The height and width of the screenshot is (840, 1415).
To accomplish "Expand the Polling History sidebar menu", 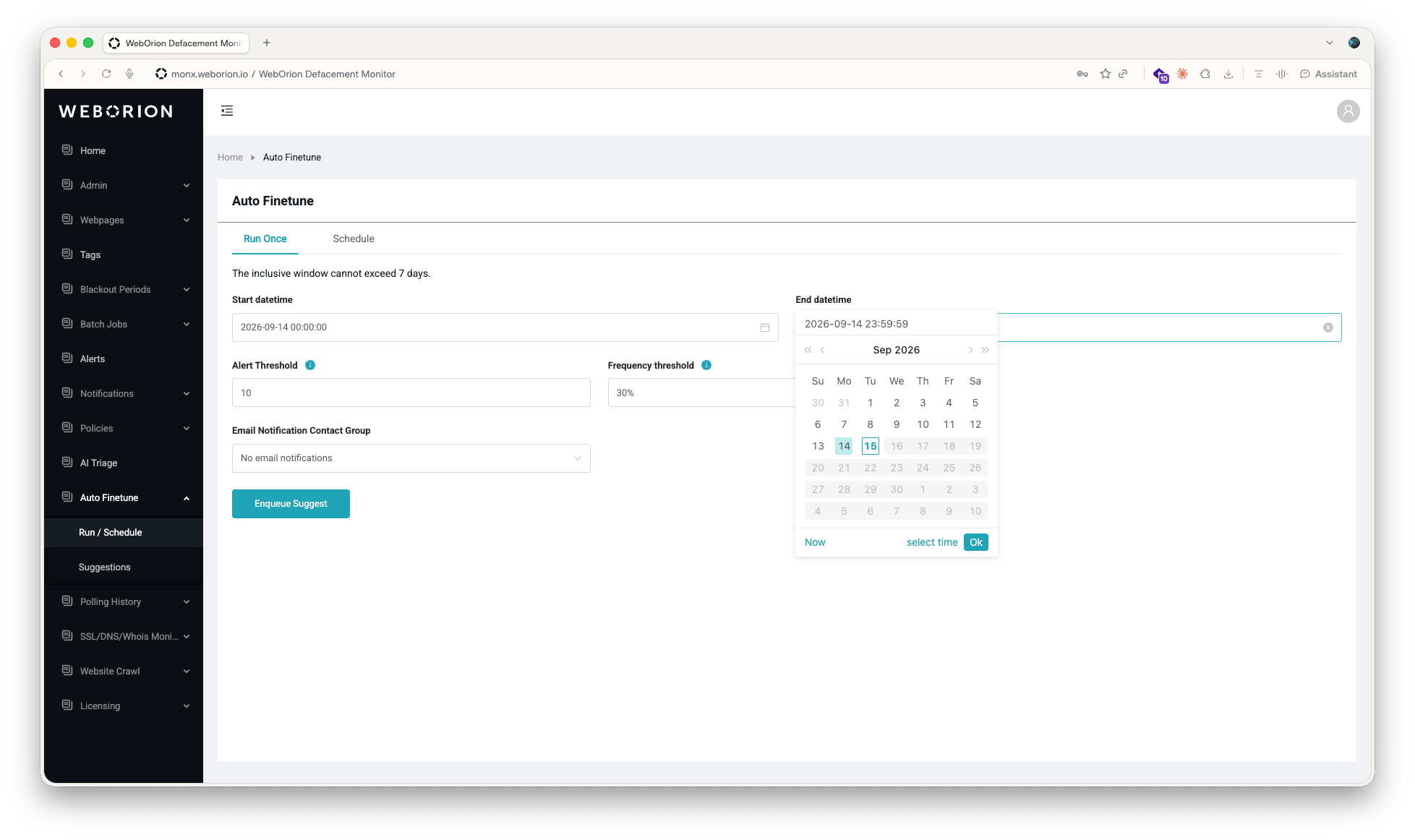I will click(124, 601).
